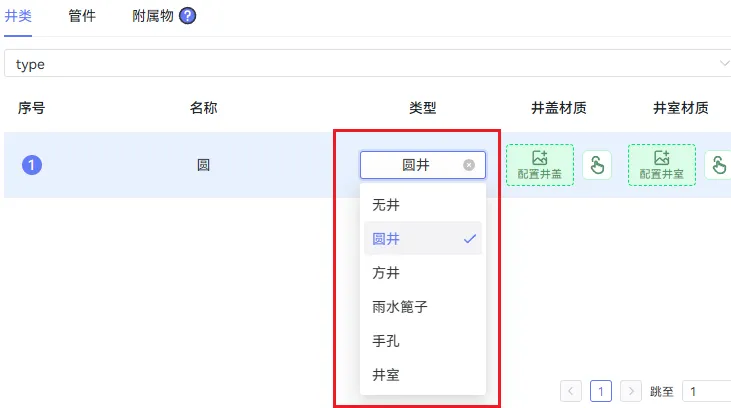Select the 手孔 option

(423, 341)
